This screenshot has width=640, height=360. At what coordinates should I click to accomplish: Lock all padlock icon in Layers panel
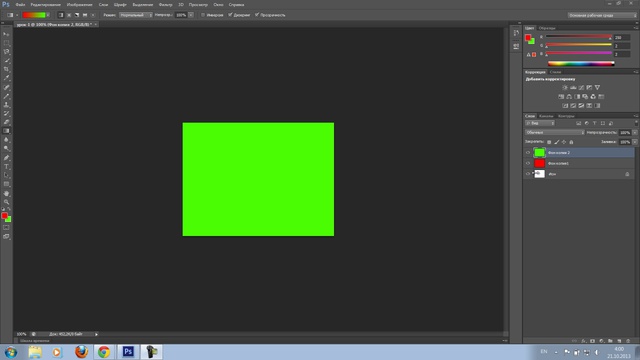571,142
